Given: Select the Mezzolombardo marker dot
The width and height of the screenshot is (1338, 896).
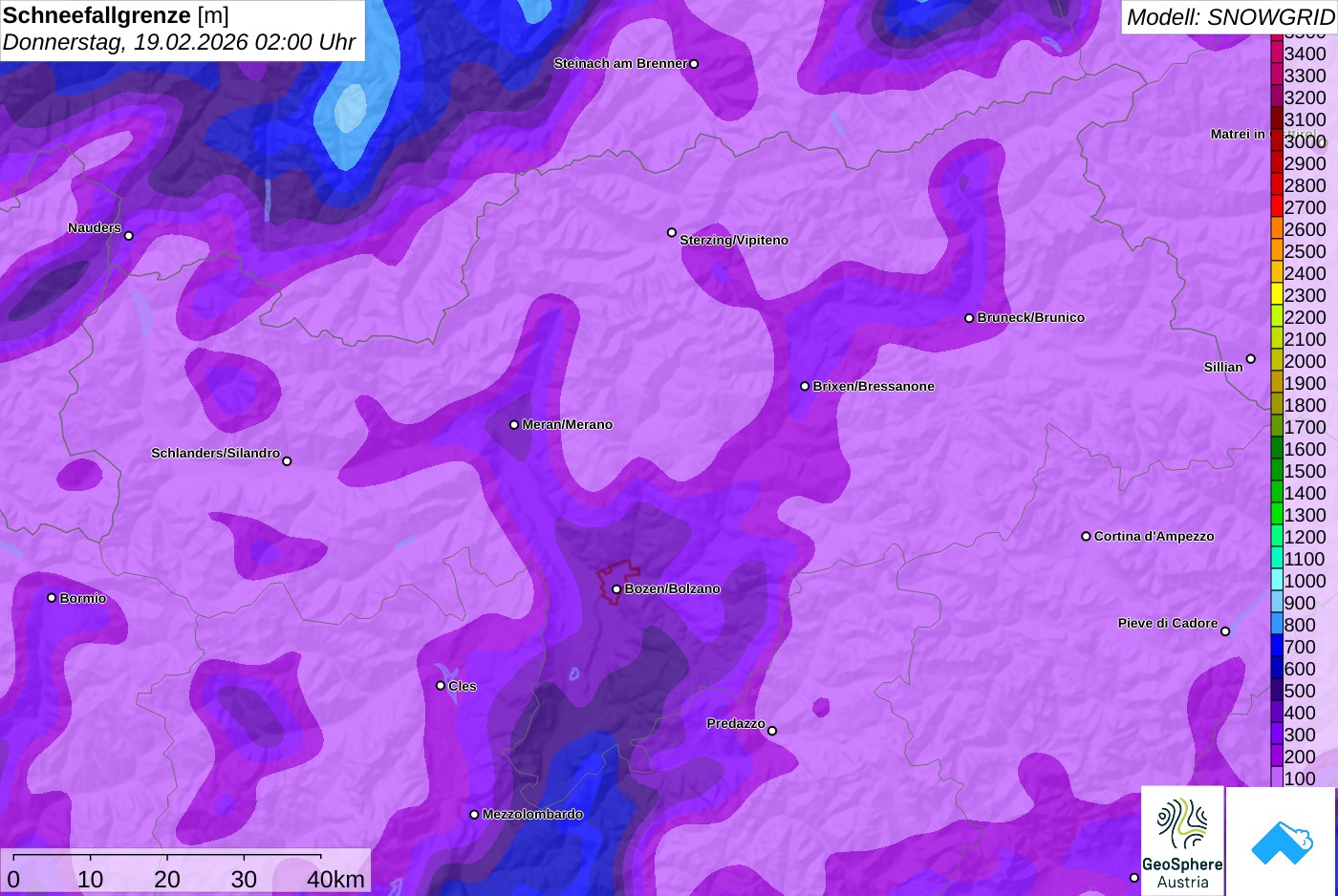Looking at the screenshot, I should pos(474,815).
